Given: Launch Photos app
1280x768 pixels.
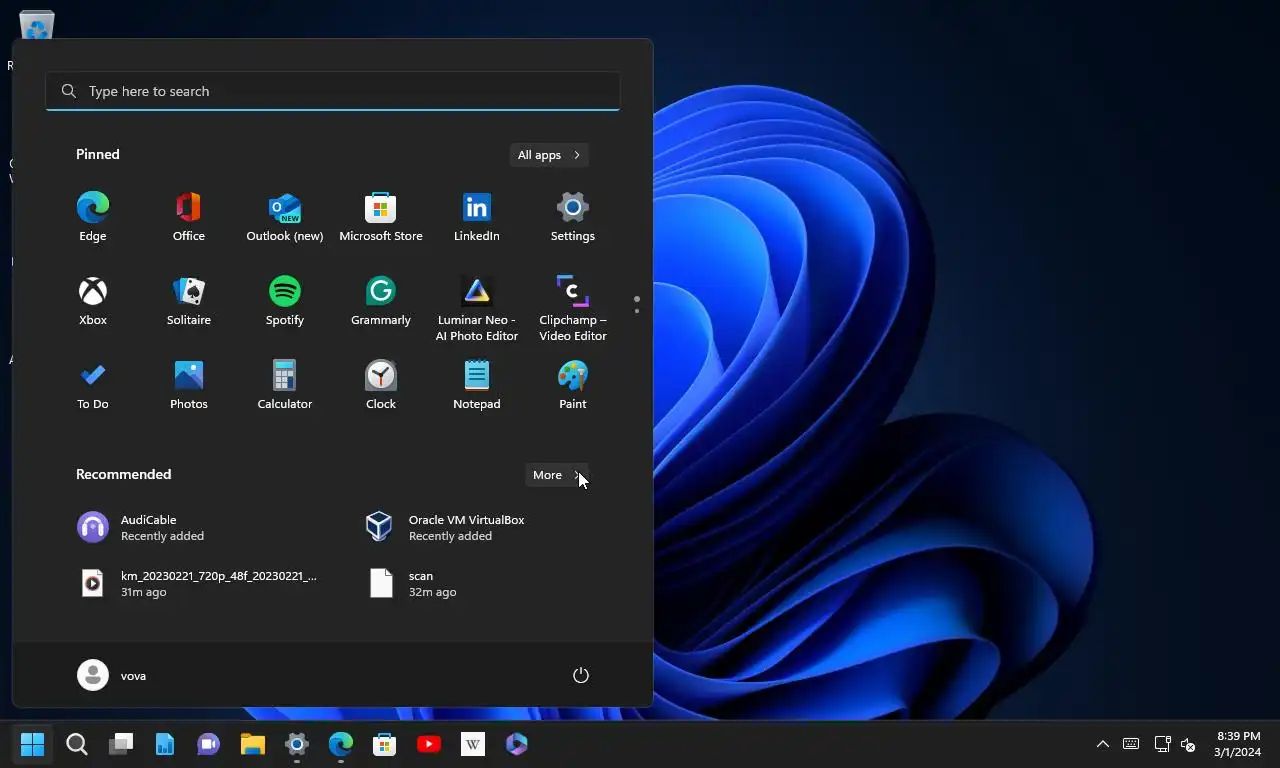Looking at the screenshot, I should tap(189, 385).
